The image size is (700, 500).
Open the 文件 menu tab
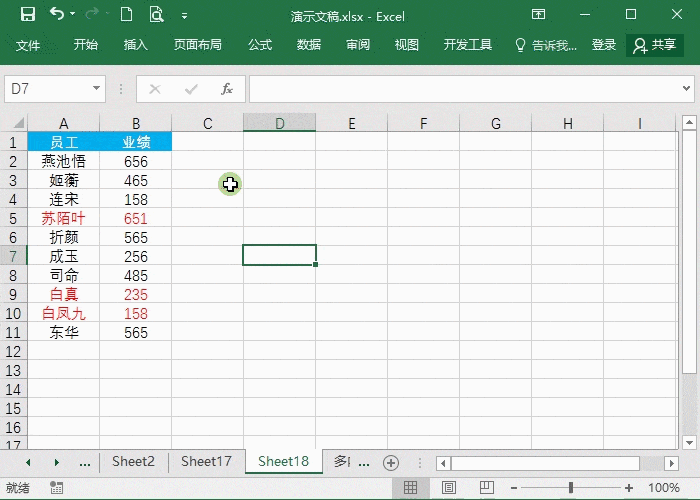28,45
